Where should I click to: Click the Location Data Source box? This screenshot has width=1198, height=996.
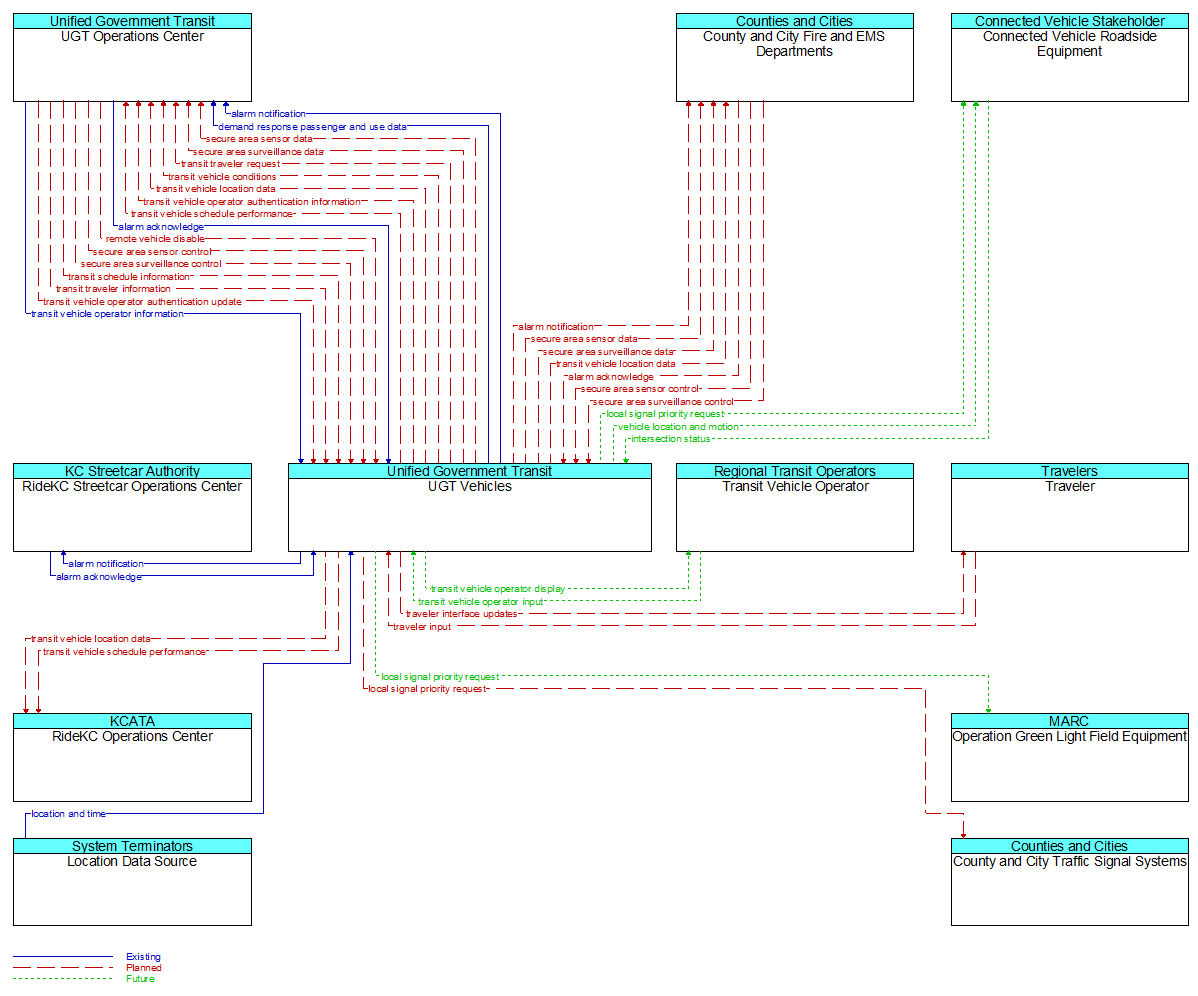132,882
